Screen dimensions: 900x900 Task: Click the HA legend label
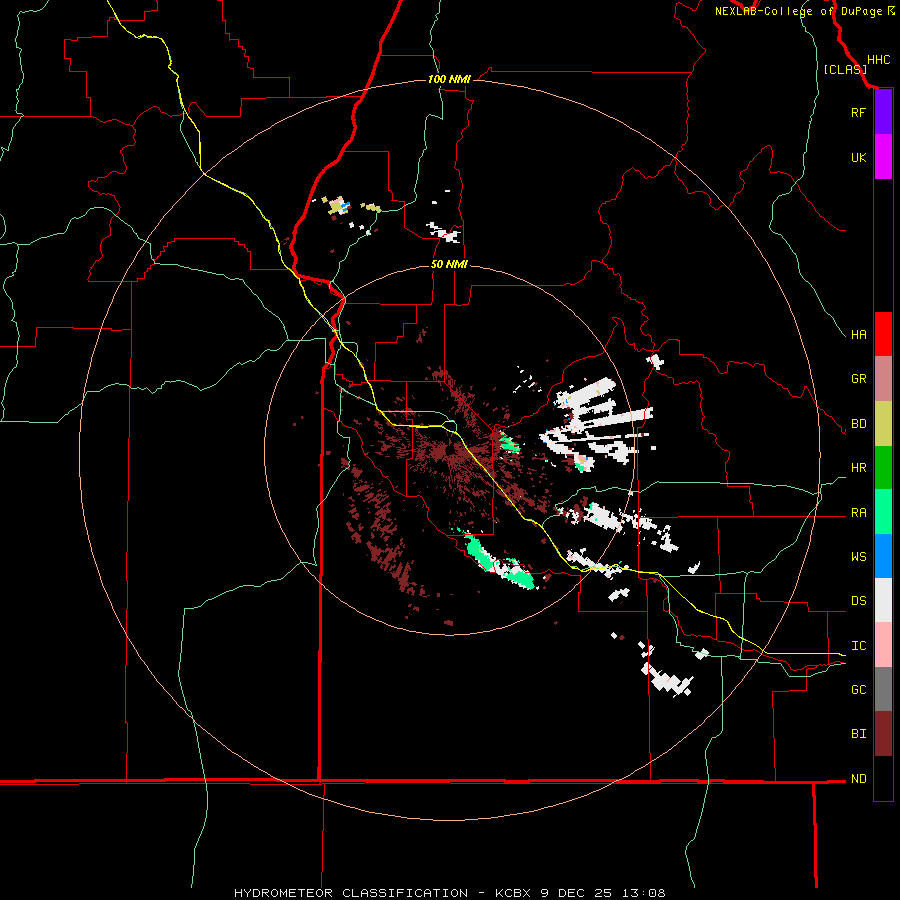(858, 334)
